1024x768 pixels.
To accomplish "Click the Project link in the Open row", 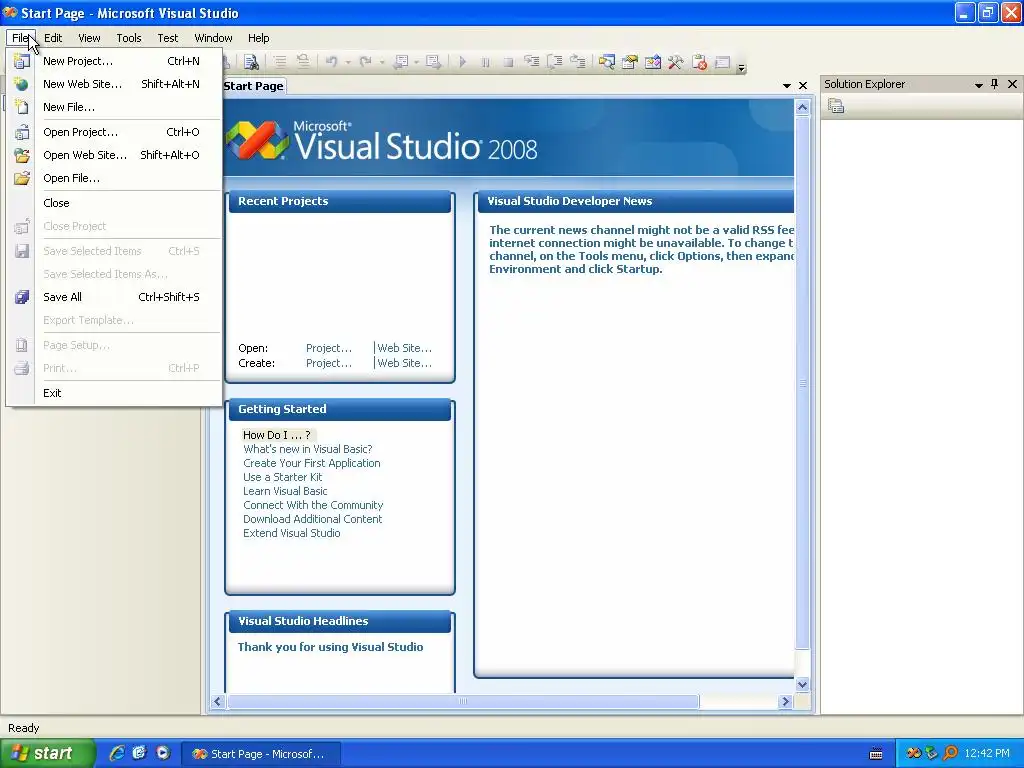I will (x=328, y=348).
